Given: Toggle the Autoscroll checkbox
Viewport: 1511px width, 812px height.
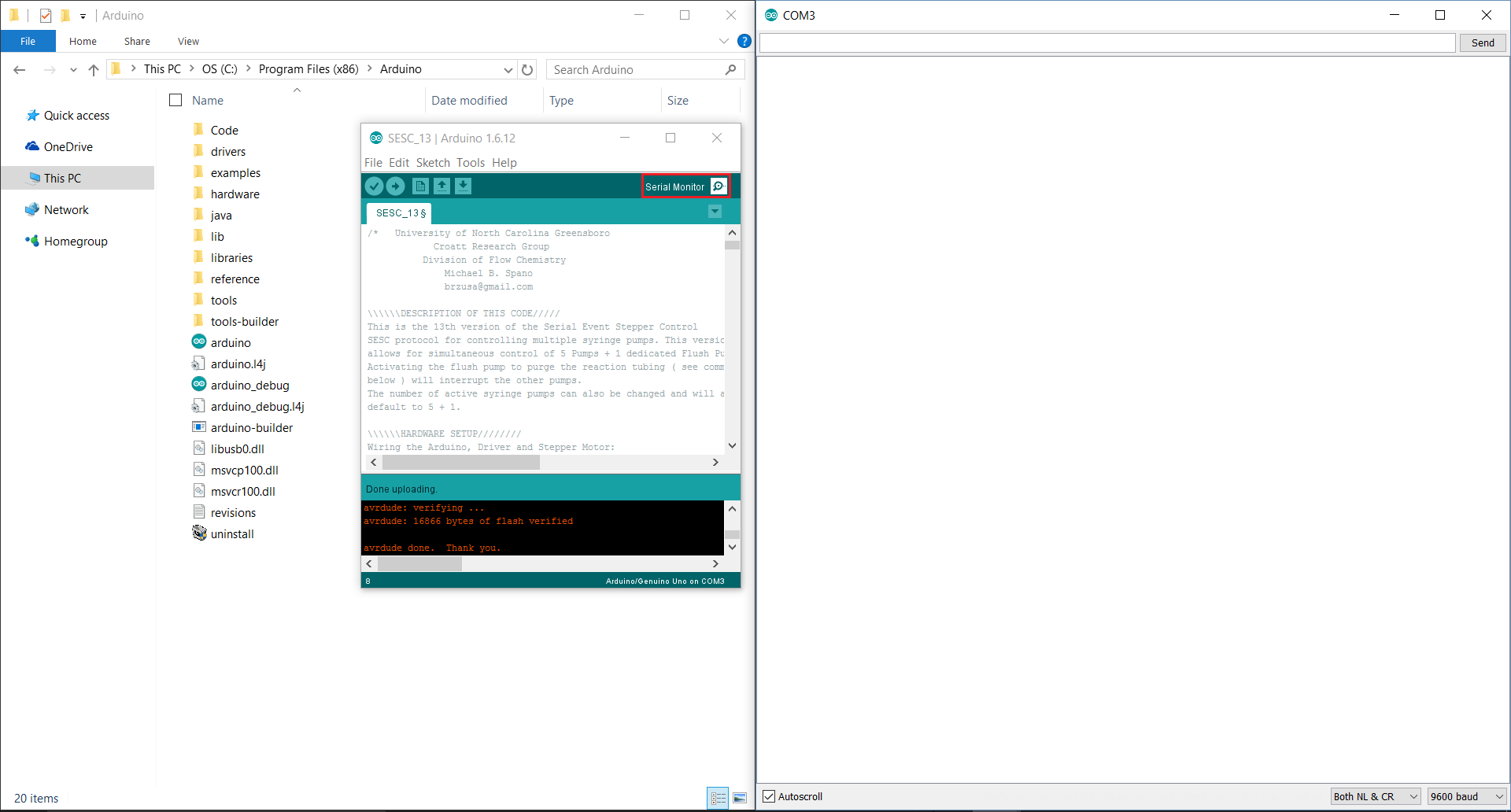Looking at the screenshot, I should click(x=769, y=796).
